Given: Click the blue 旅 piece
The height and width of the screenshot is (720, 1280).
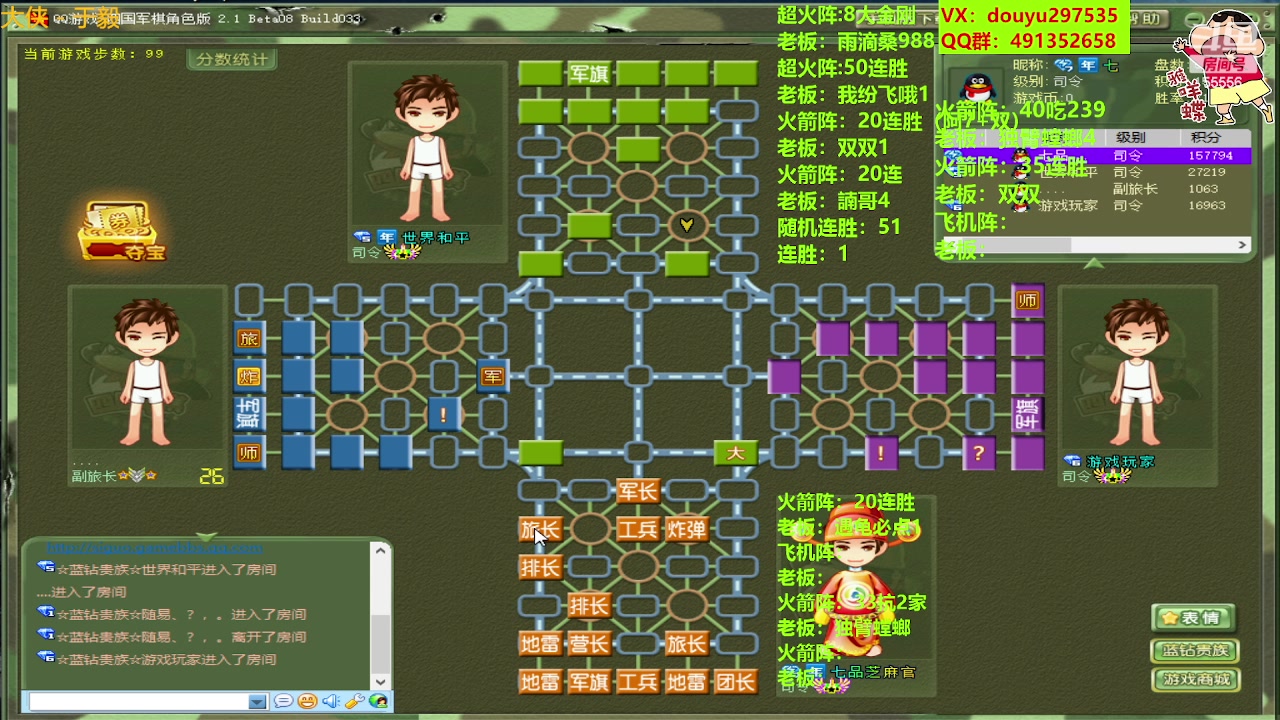Looking at the screenshot, I should [x=249, y=338].
